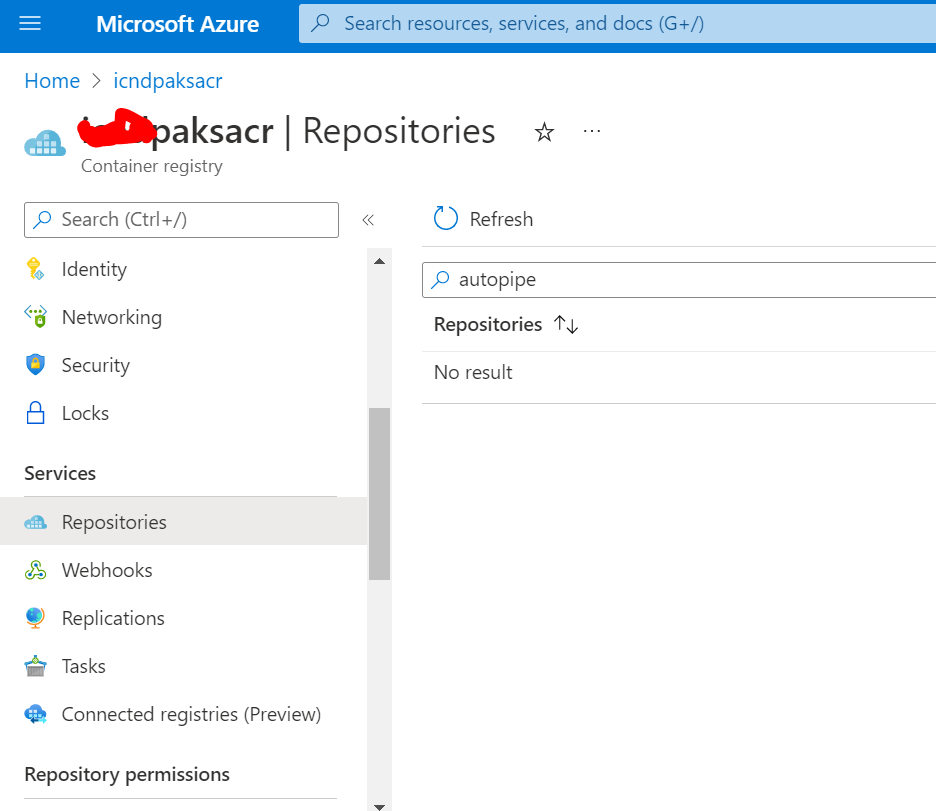Click the Services section heading

pyautogui.click(x=60, y=473)
